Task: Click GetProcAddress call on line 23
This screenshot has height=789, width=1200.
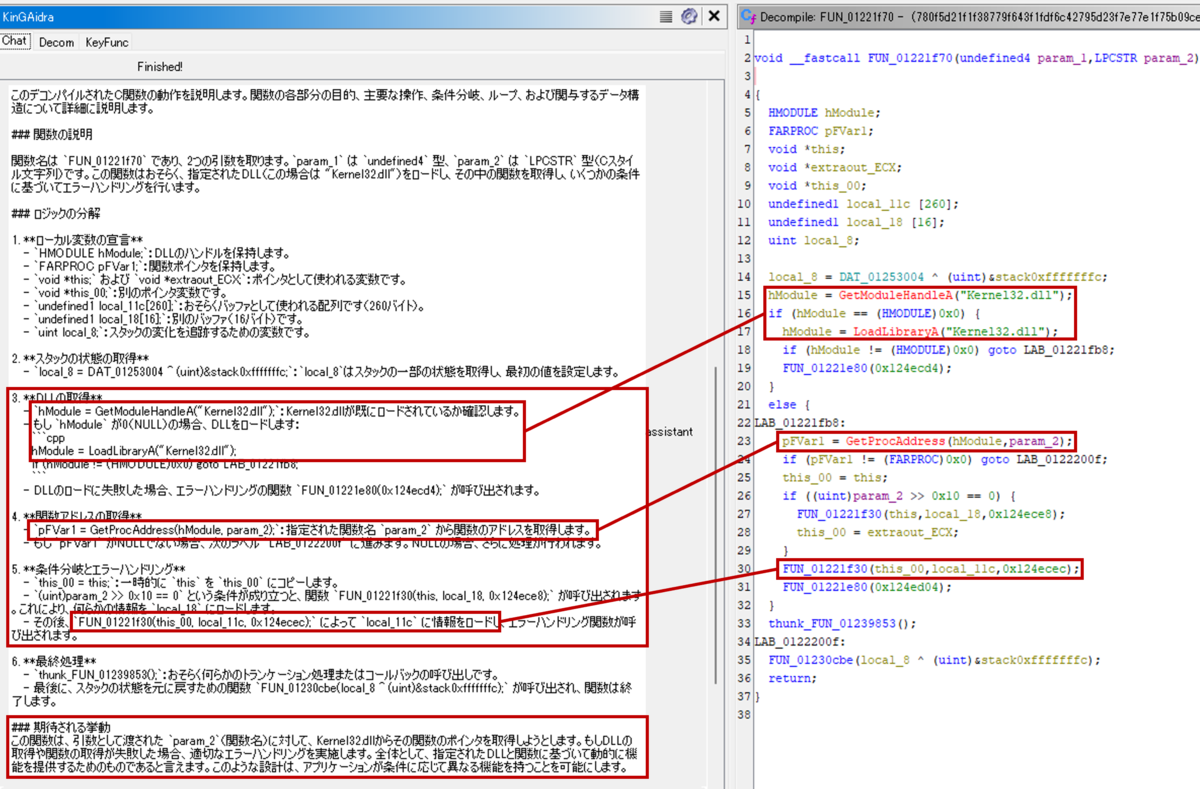Action: (x=957, y=441)
